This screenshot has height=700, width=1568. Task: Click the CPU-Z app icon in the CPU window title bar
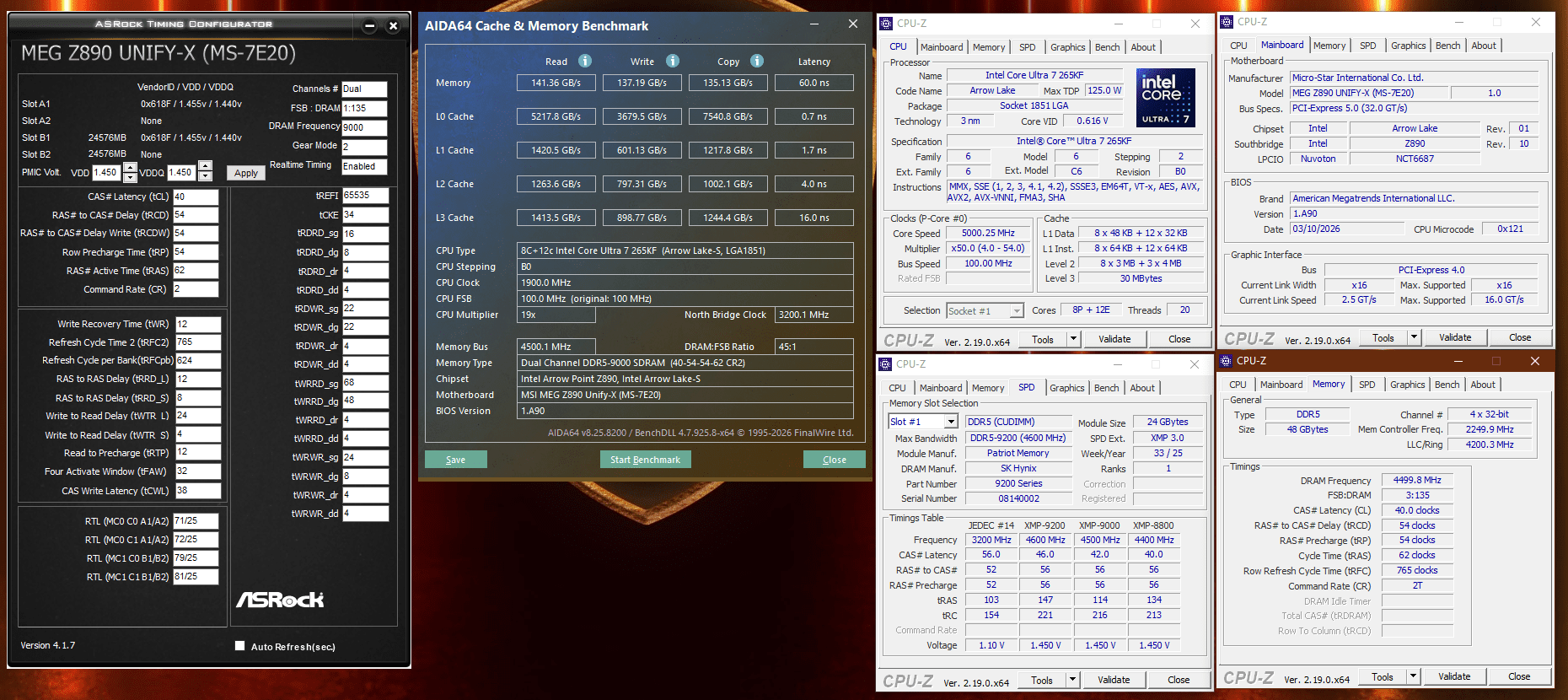[x=886, y=24]
